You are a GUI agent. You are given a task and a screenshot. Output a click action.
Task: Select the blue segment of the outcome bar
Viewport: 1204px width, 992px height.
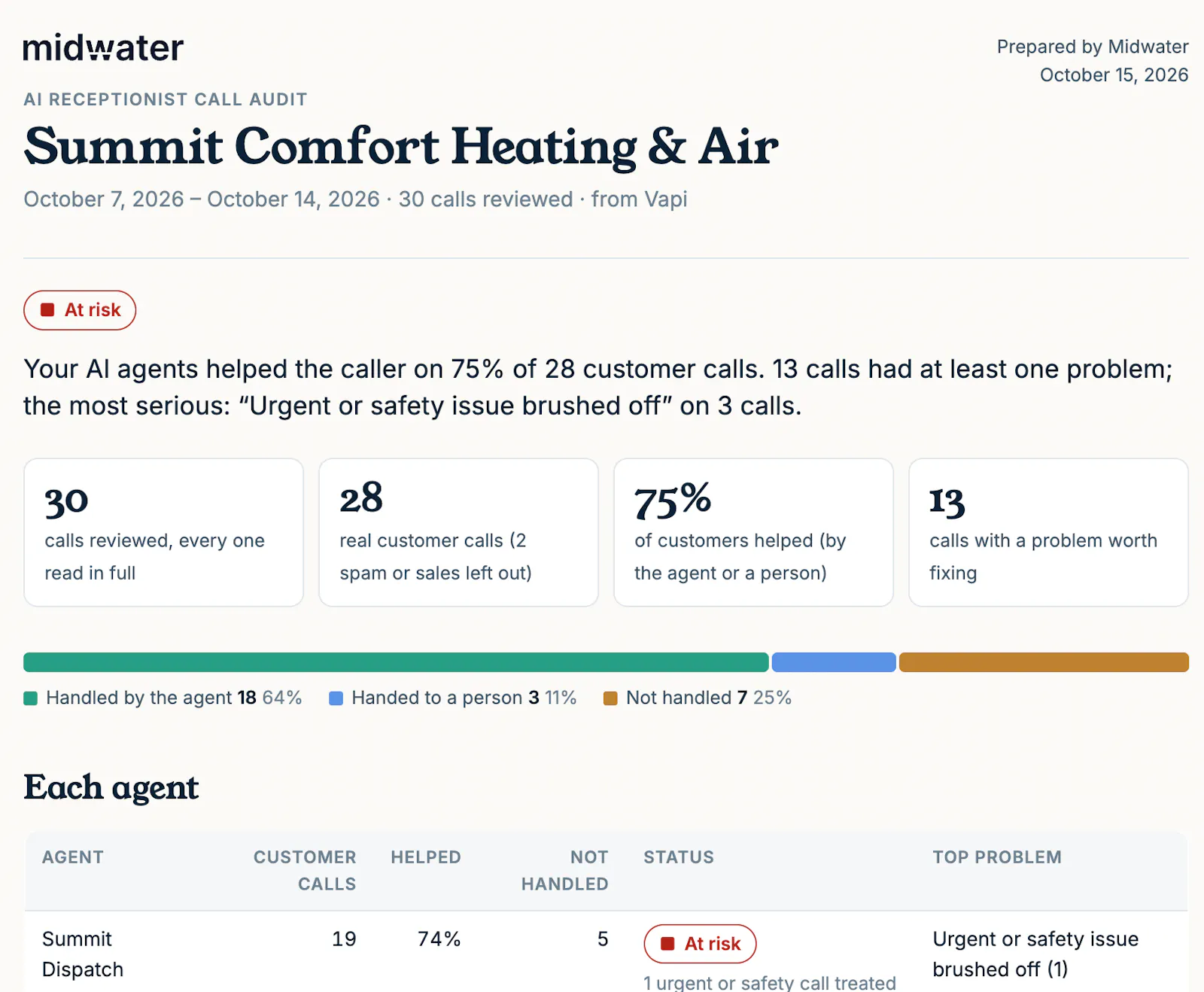pos(834,662)
